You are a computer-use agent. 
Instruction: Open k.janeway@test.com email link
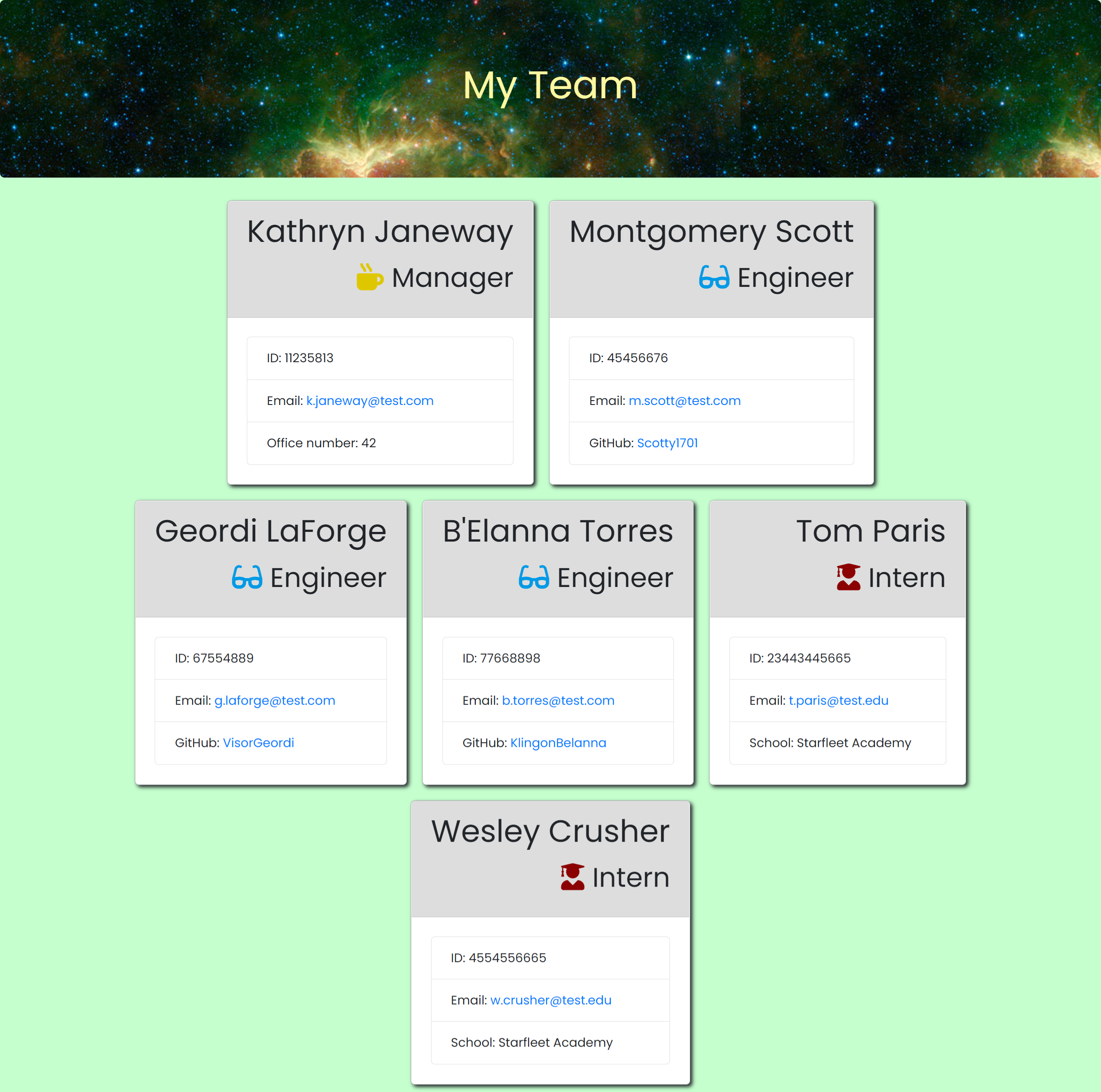pyautogui.click(x=370, y=400)
